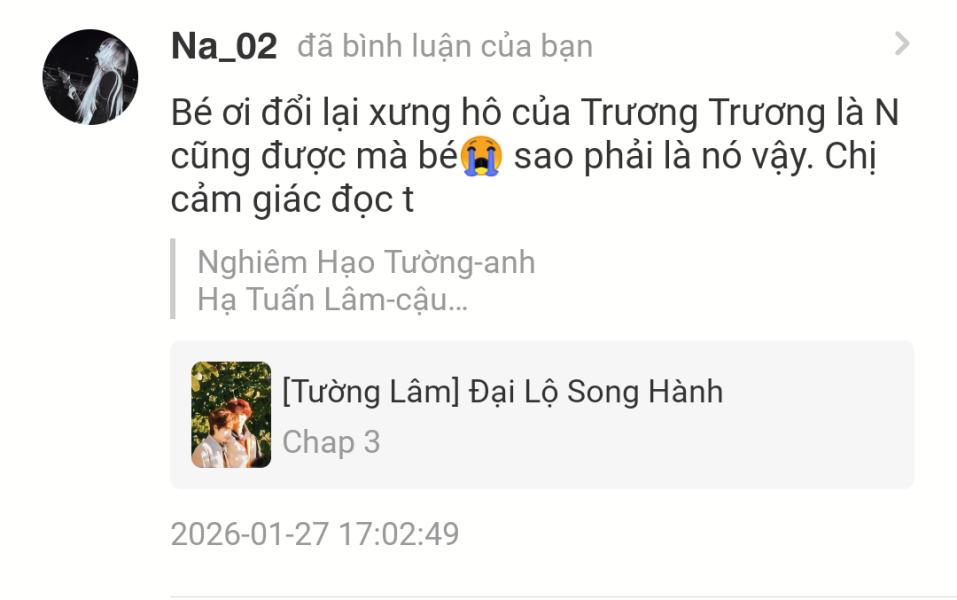The height and width of the screenshot is (600, 957).
Task: Open the story cover thumbnail of two people
Action: coord(231,414)
